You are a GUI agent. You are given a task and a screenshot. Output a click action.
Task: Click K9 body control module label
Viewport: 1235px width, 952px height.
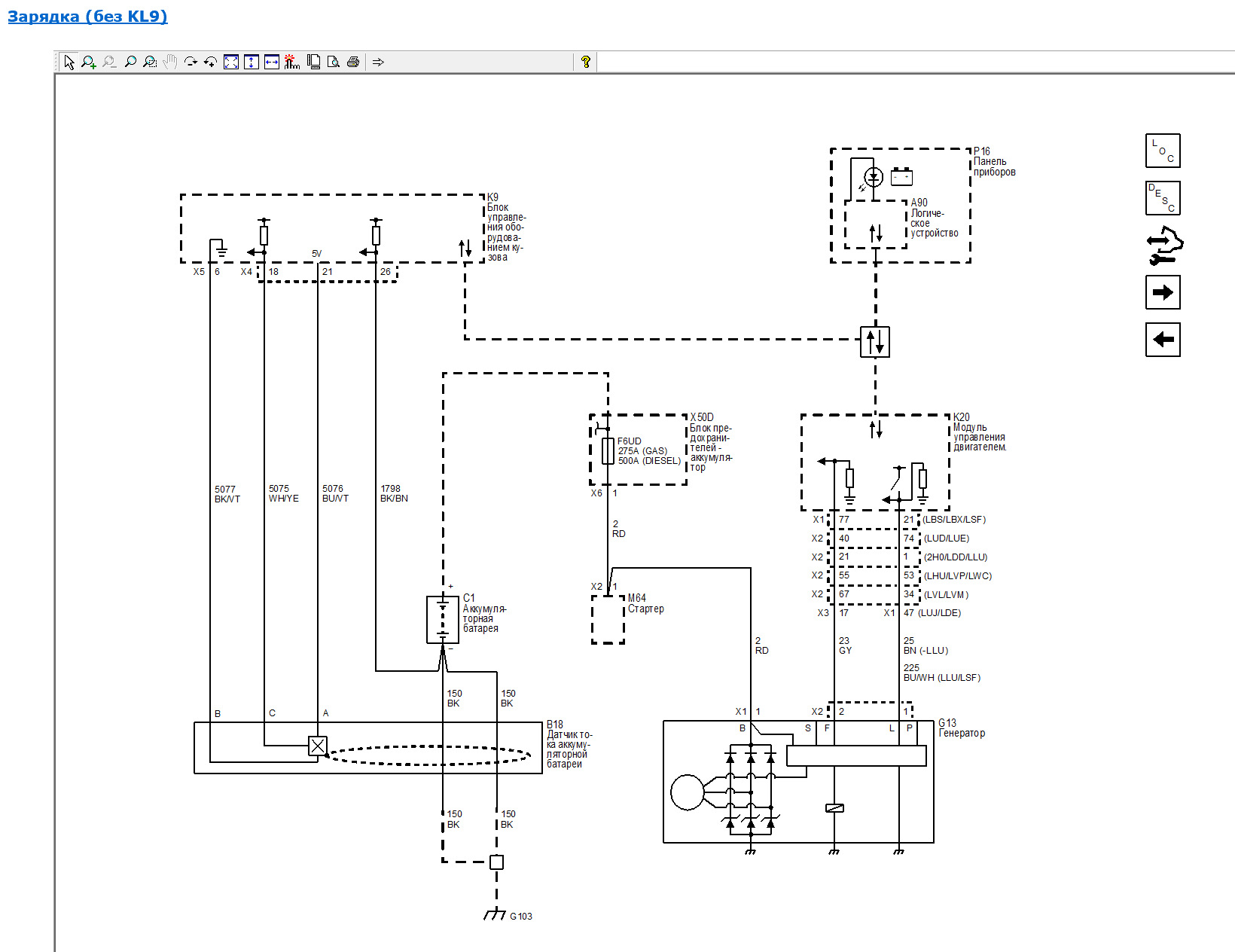coord(506,227)
